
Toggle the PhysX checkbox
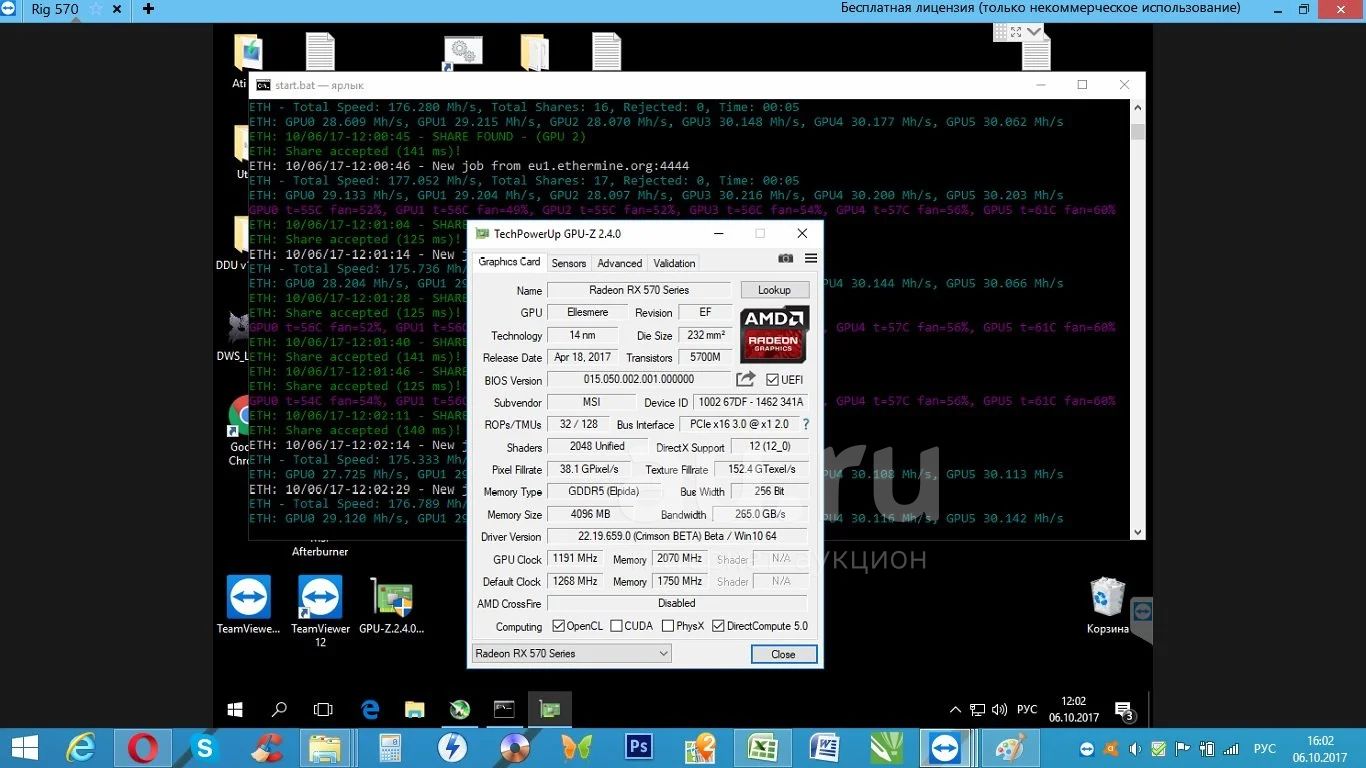coord(668,626)
